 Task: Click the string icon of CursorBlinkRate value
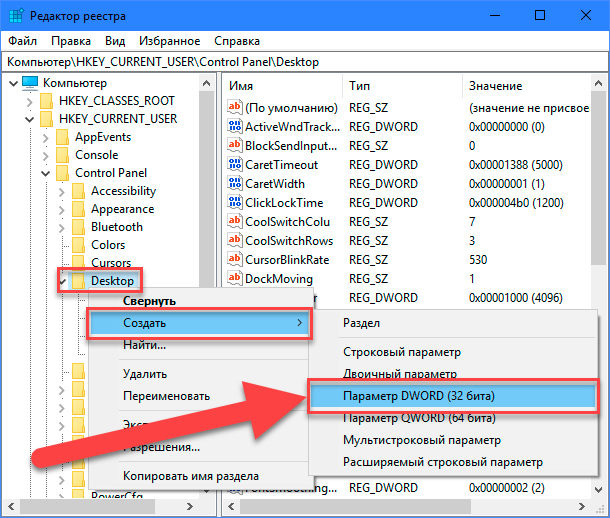click(x=235, y=259)
